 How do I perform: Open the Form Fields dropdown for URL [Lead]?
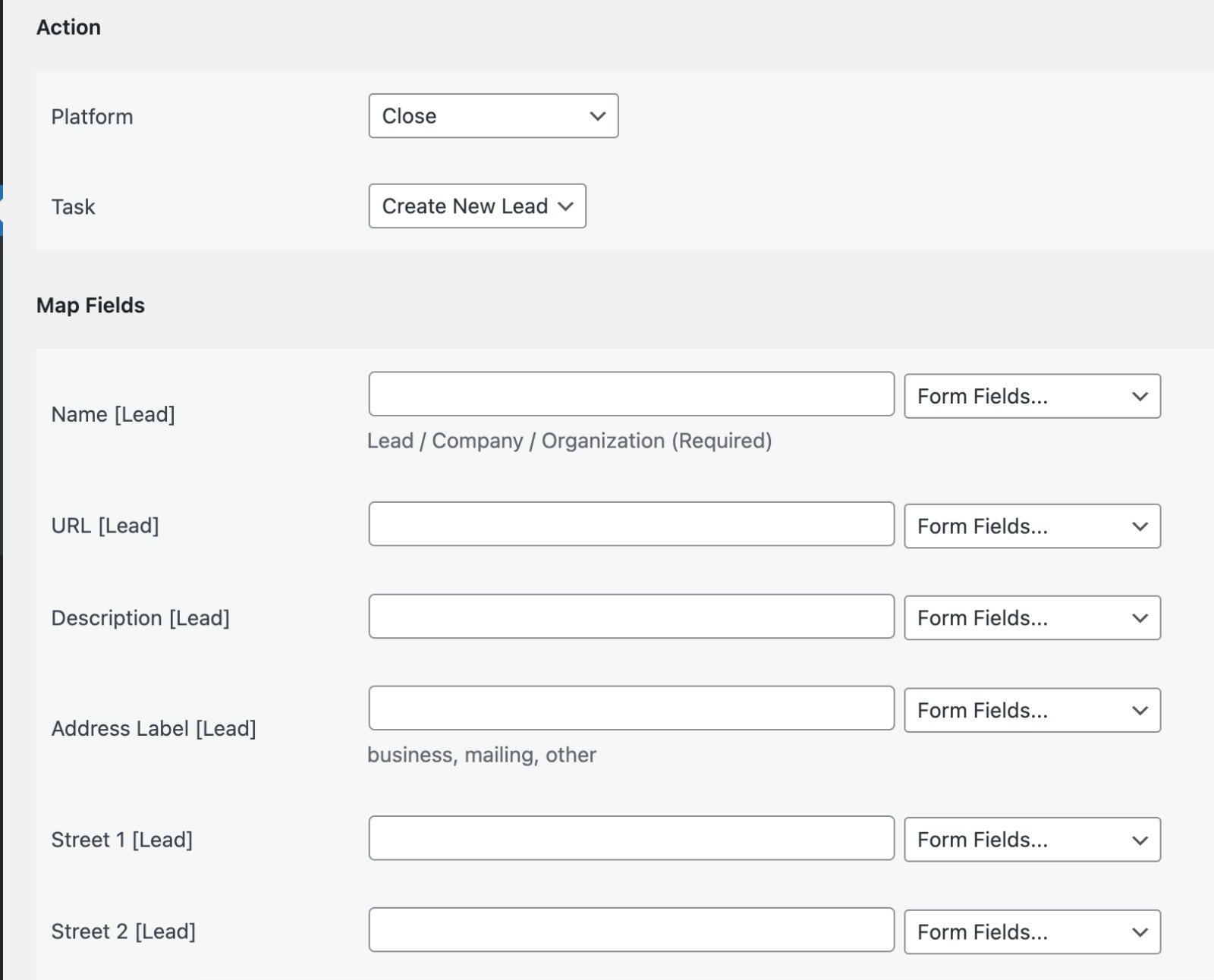1031,526
